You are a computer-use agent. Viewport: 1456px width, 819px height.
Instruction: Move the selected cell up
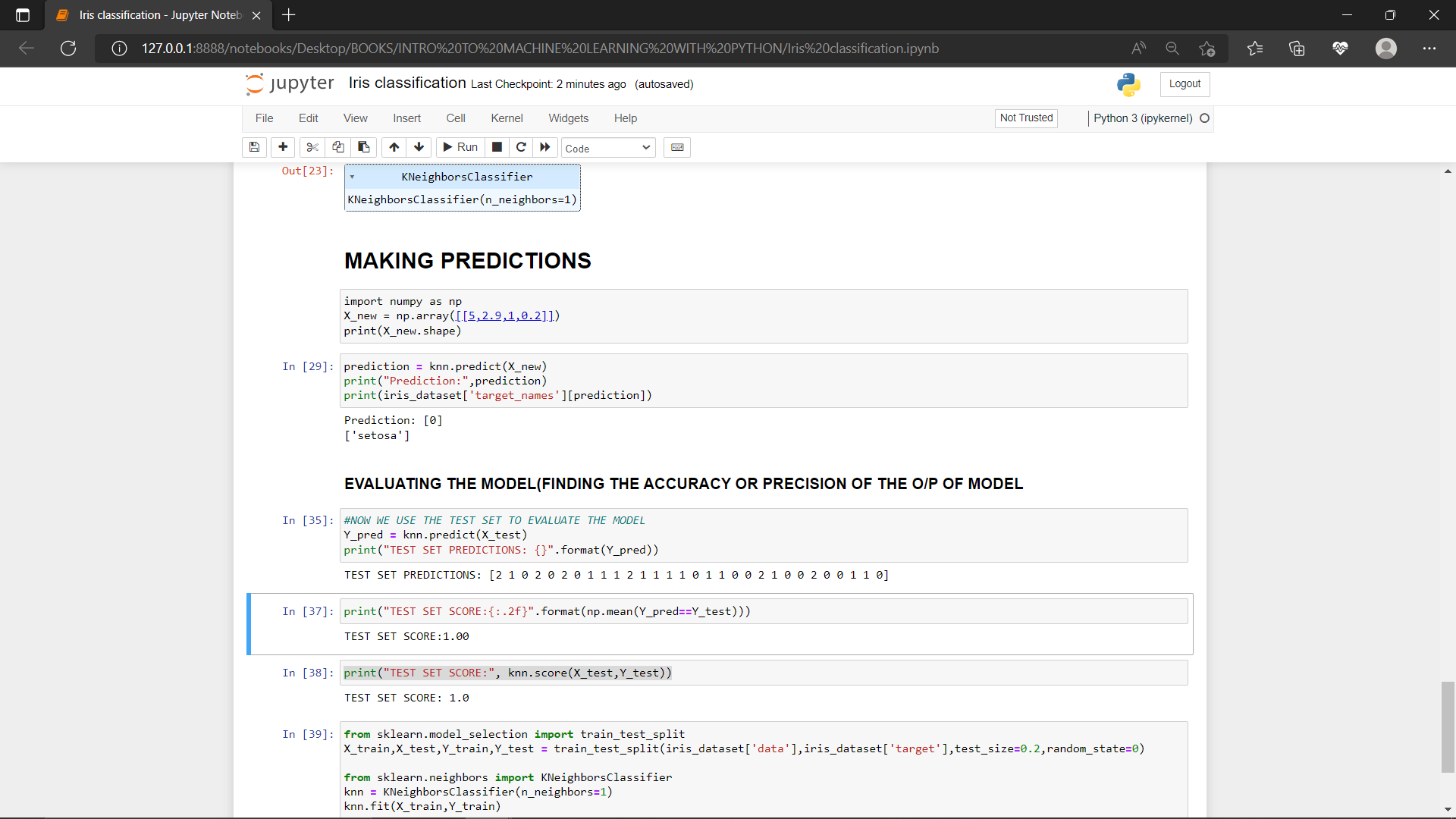394,147
